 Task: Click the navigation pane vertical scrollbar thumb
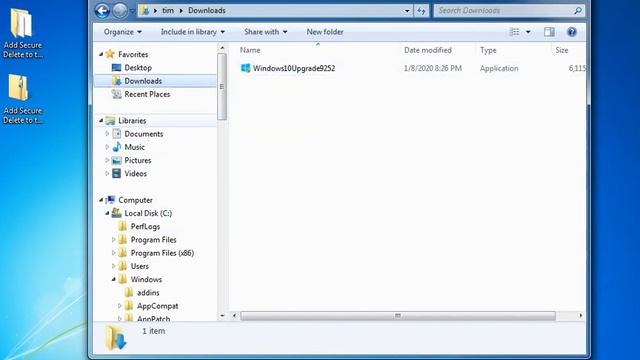tap(222, 87)
